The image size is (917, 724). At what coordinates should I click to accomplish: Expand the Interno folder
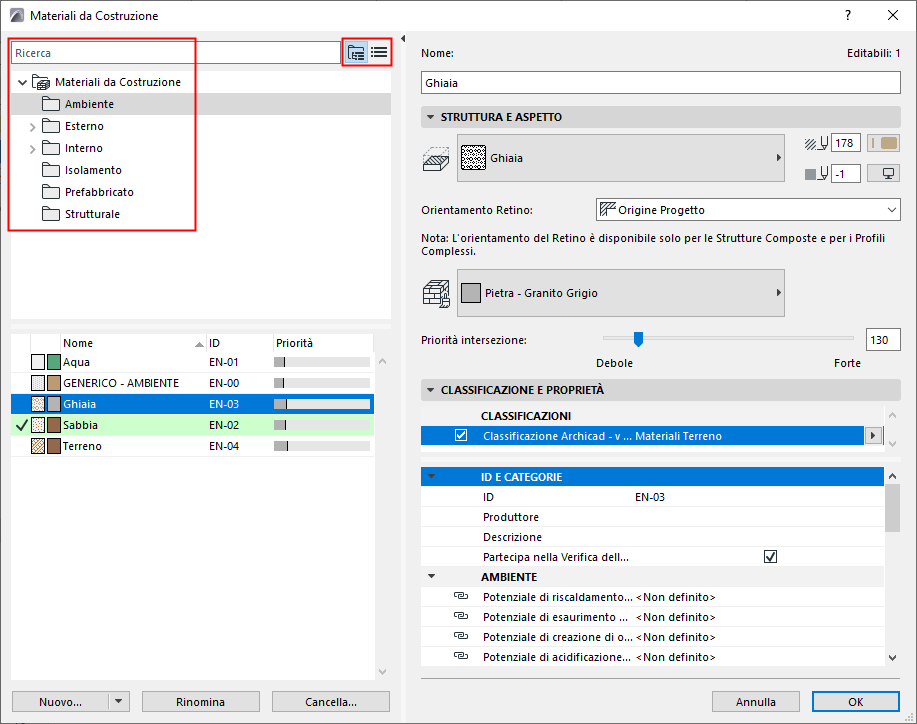[x=33, y=149]
